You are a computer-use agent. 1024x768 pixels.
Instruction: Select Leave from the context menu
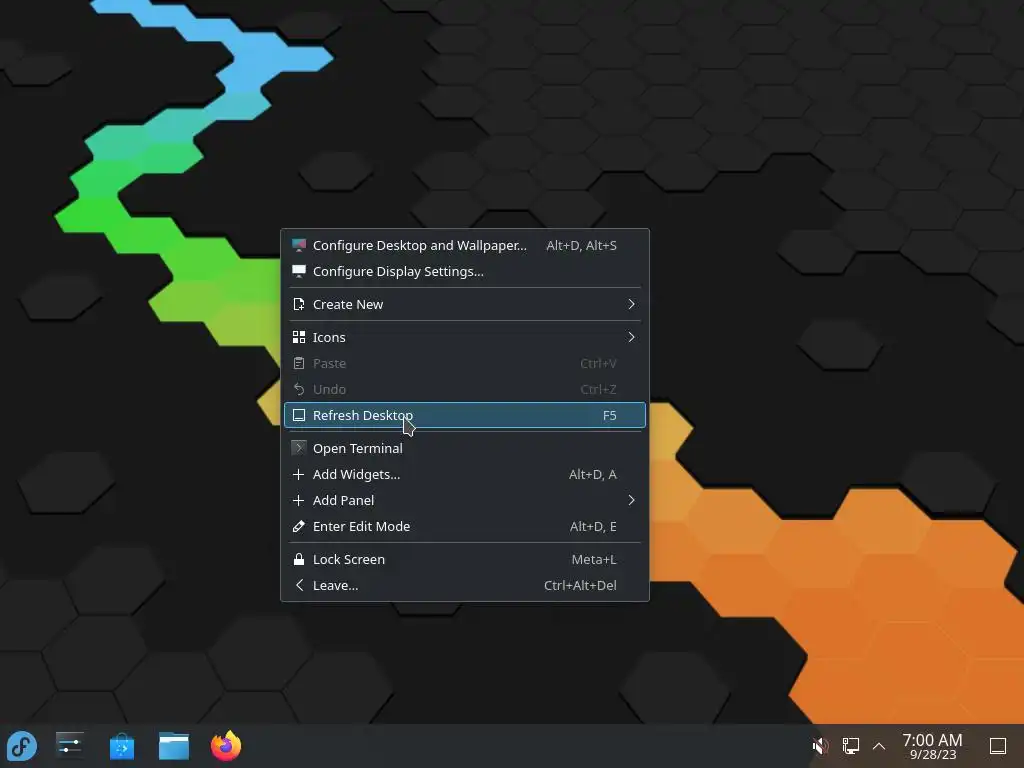tap(465, 585)
